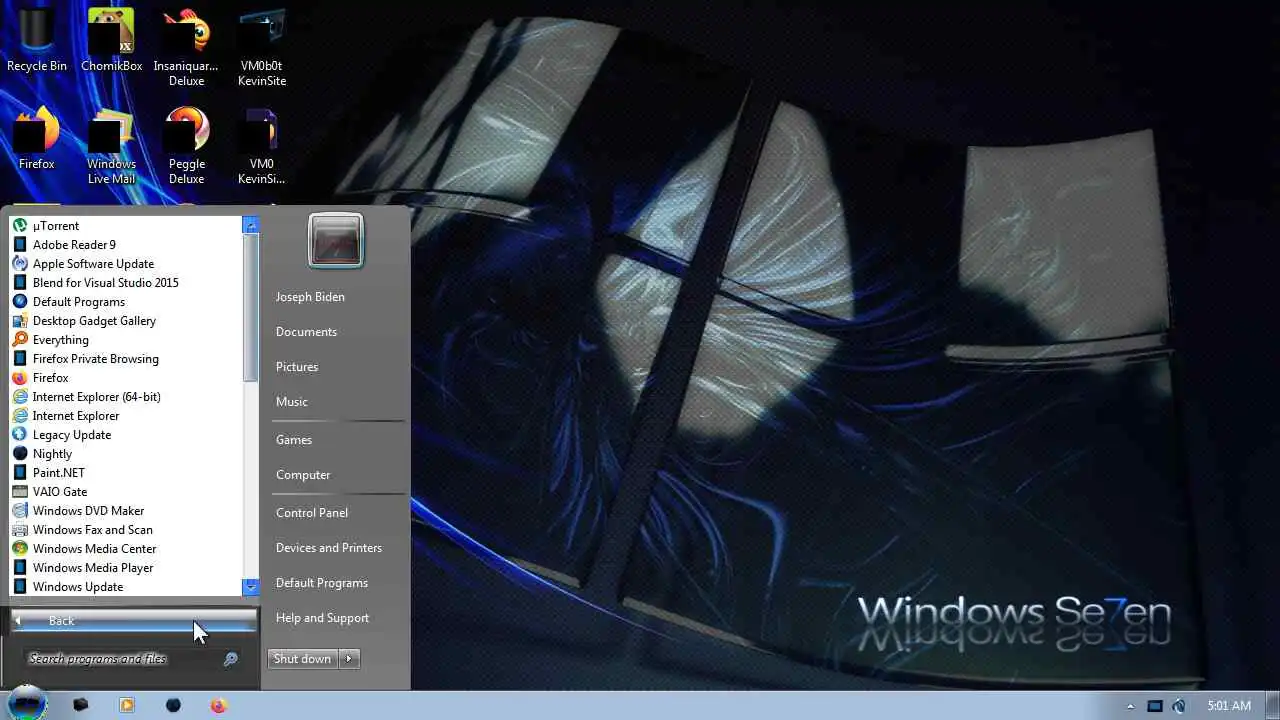1280x720 pixels.
Task: Open Default Programs in the programs list
Action: click(126, 302)
